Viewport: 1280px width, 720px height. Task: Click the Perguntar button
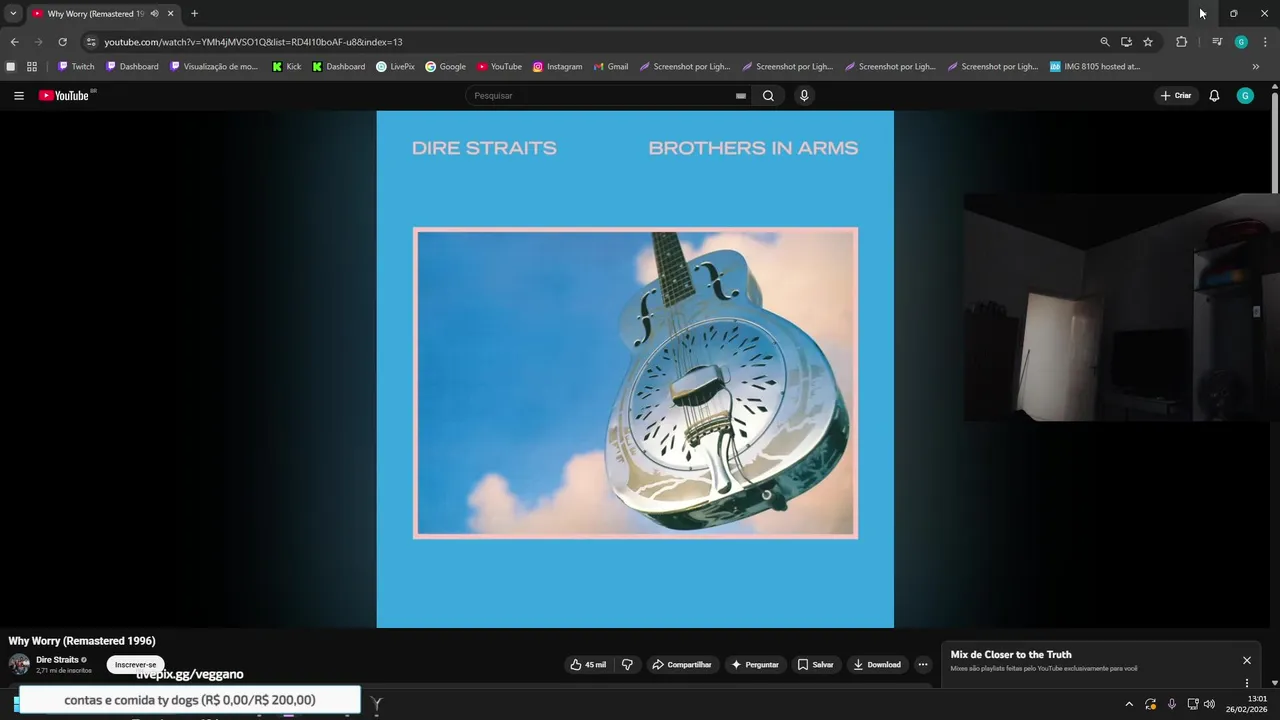[755, 664]
